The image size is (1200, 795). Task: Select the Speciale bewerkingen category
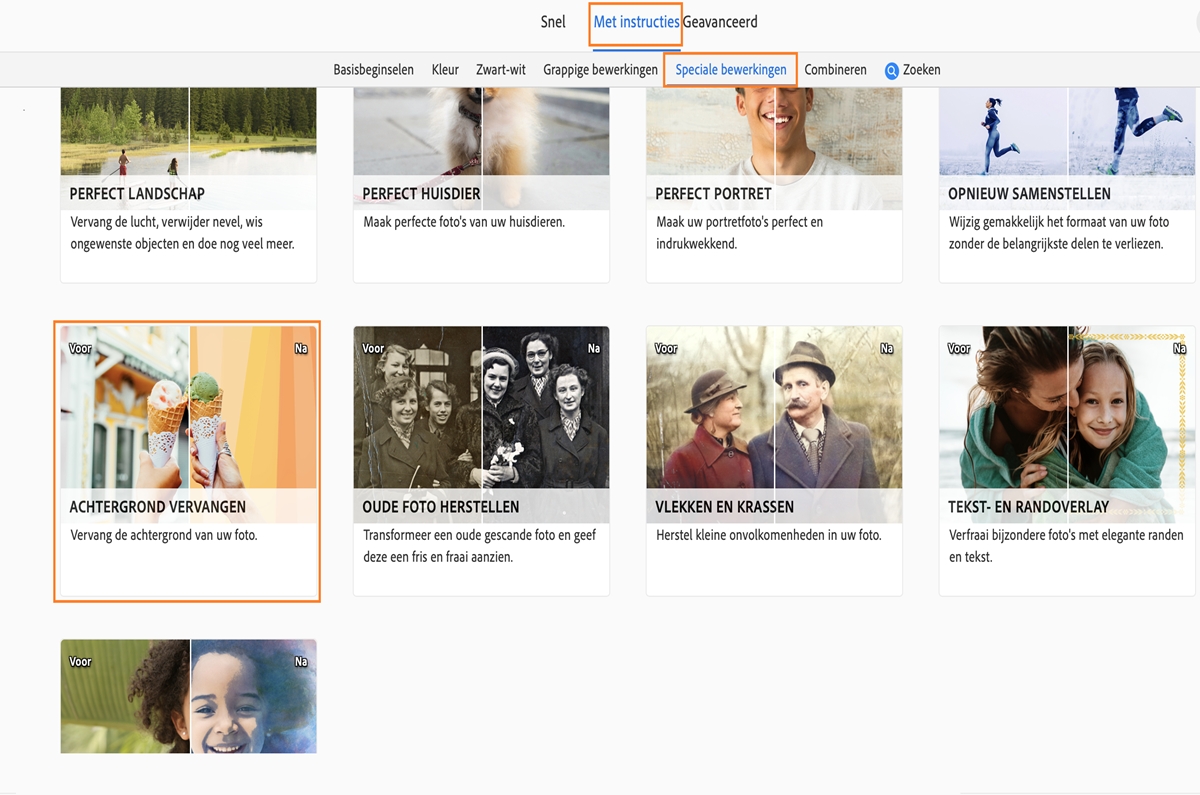(x=733, y=69)
